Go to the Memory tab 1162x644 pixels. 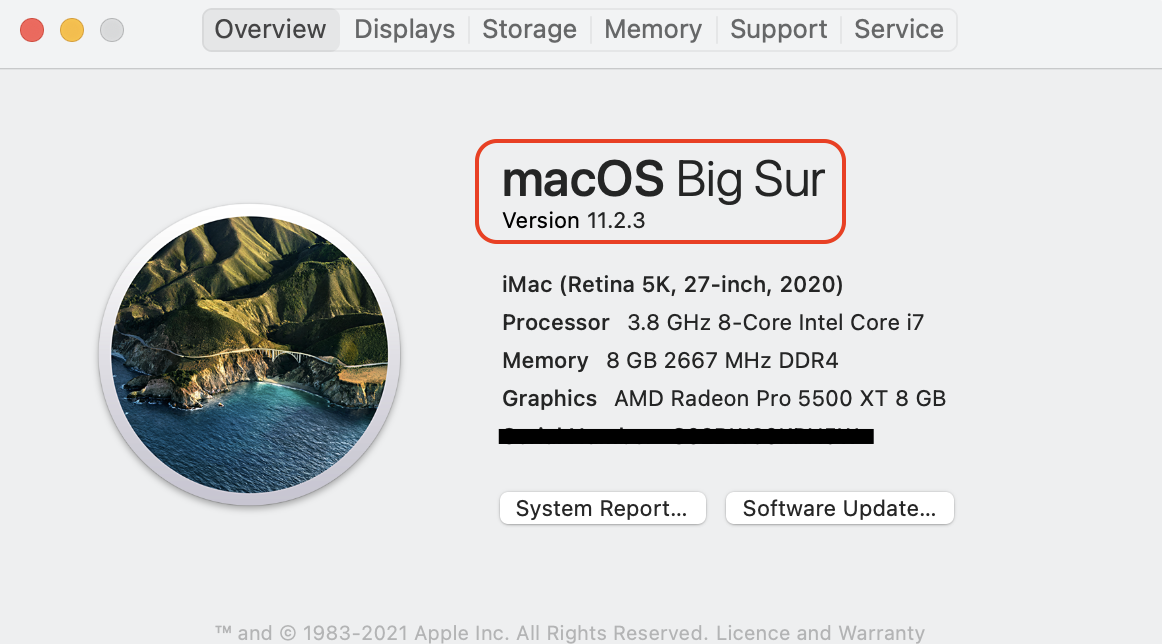click(x=653, y=30)
